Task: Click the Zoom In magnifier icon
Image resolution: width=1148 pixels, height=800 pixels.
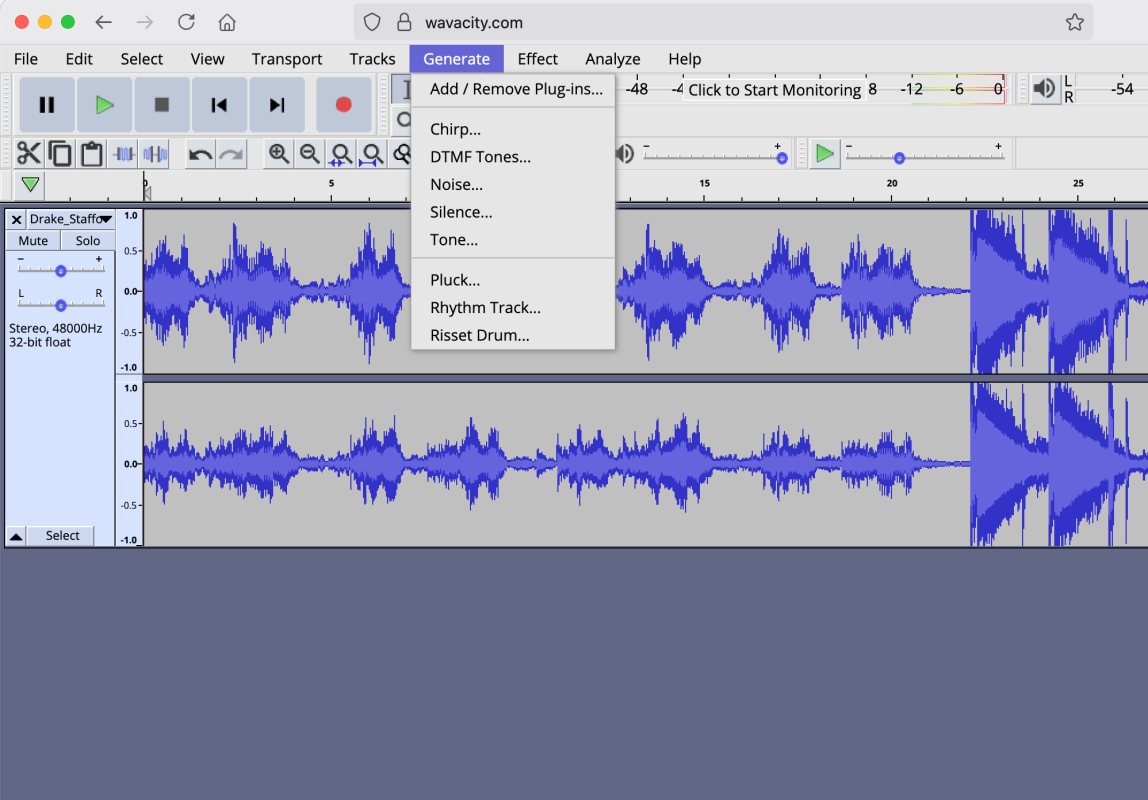Action: pos(279,153)
